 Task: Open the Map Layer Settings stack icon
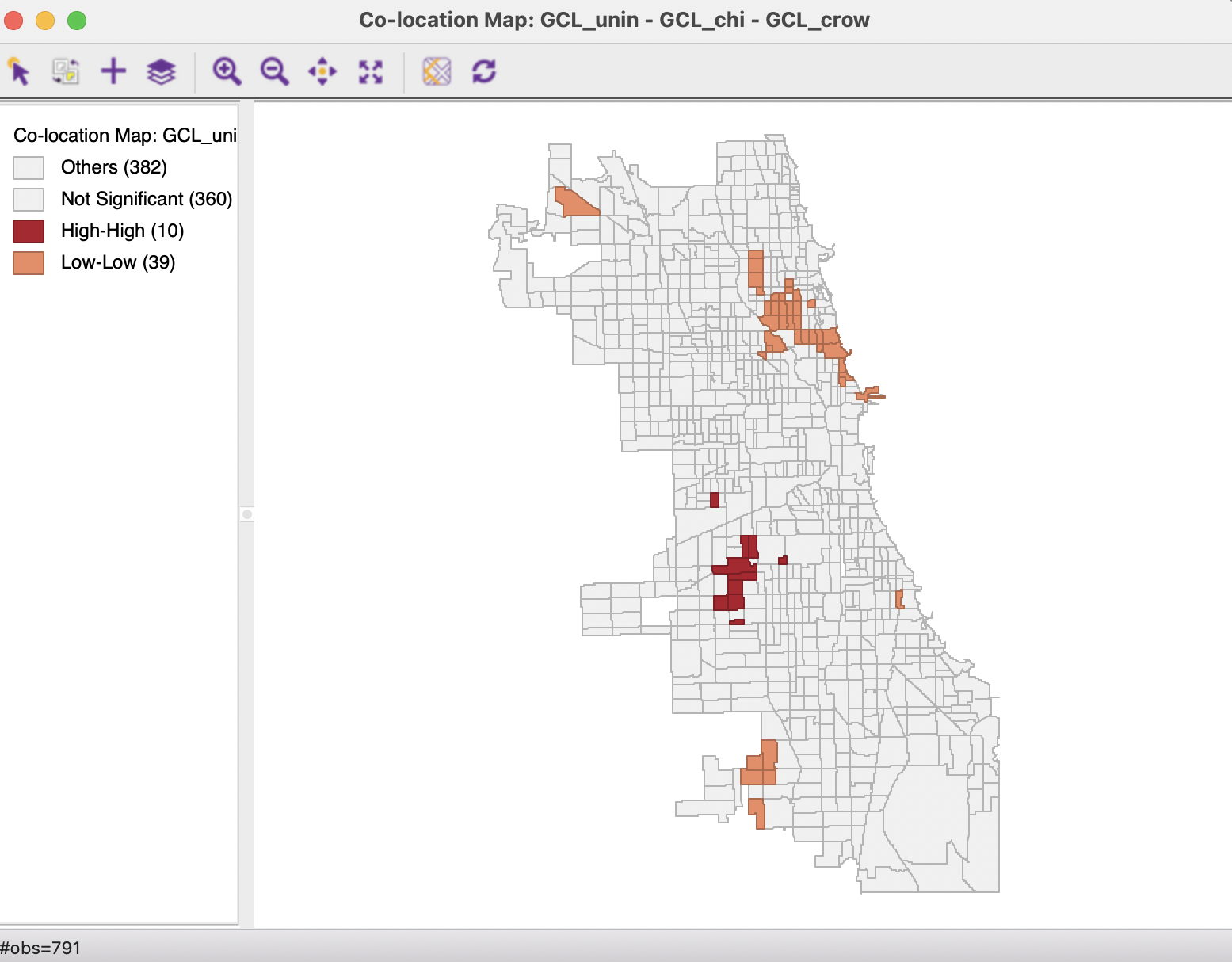pyautogui.click(x=161, y=71)
